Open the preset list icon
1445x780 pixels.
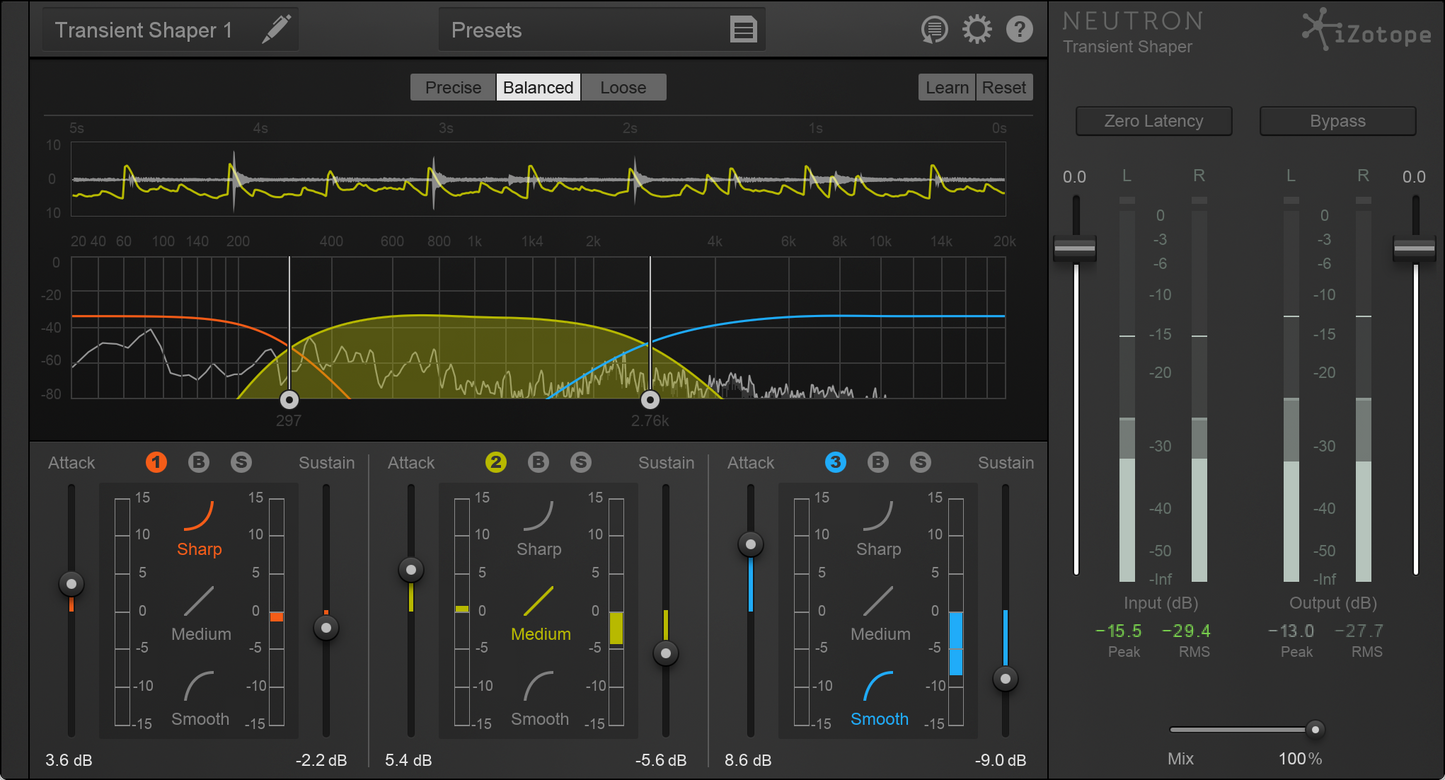(743, 30)
